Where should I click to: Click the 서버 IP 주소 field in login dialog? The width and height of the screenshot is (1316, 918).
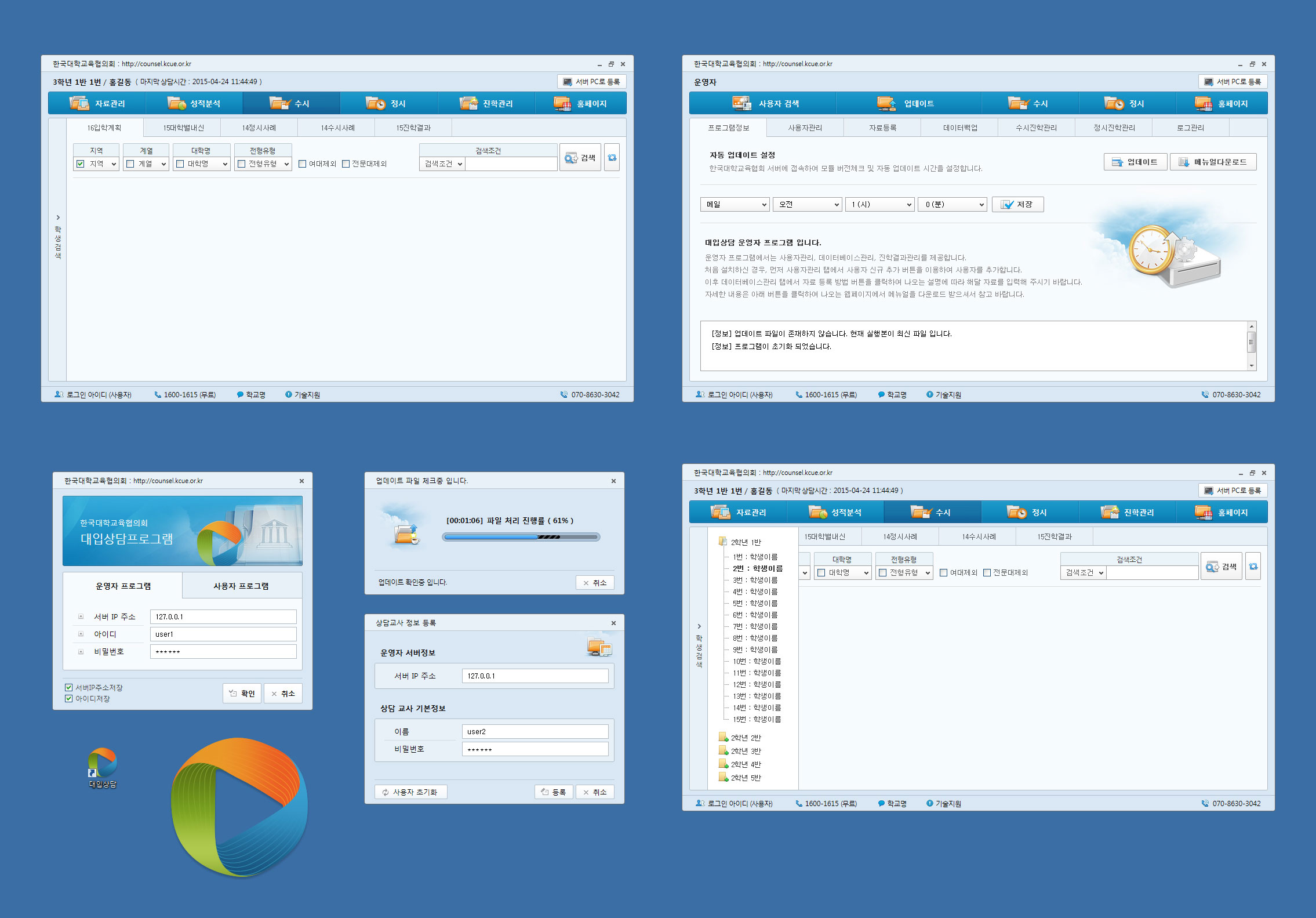point(223,616)
